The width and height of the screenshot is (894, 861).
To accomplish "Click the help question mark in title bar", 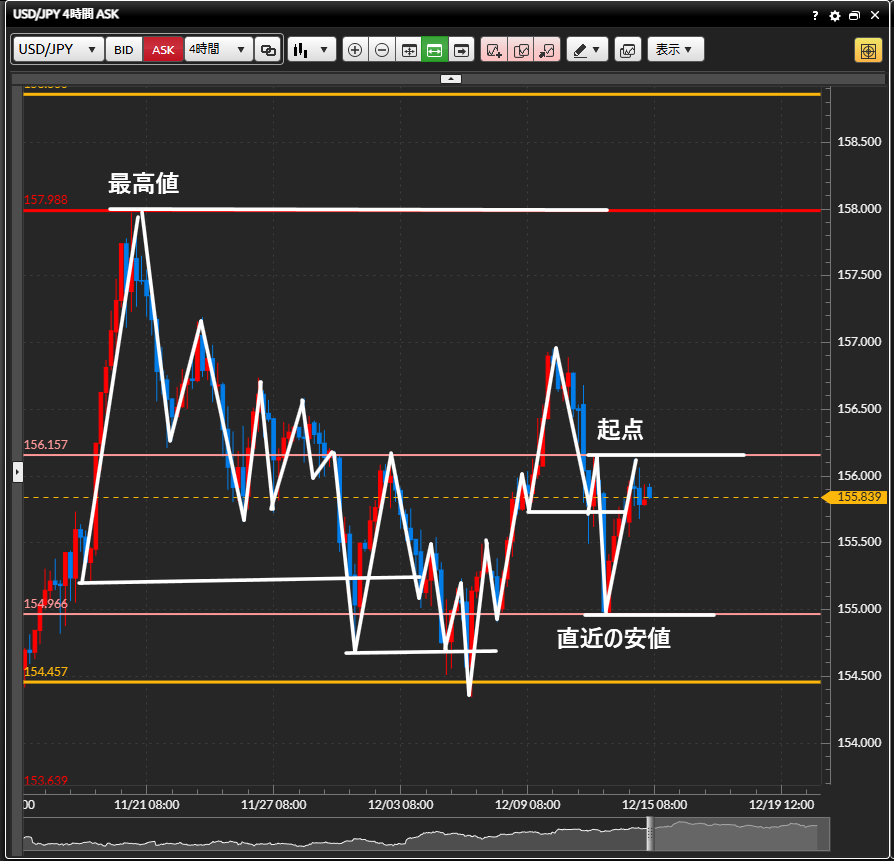I will tap(815, 16).
